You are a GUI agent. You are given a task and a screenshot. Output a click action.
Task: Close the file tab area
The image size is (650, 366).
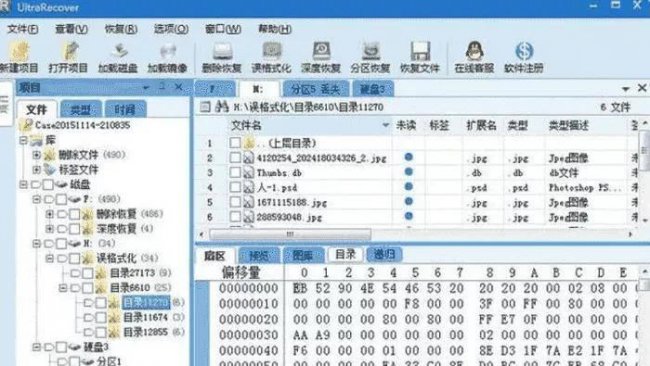coord(642,88)
